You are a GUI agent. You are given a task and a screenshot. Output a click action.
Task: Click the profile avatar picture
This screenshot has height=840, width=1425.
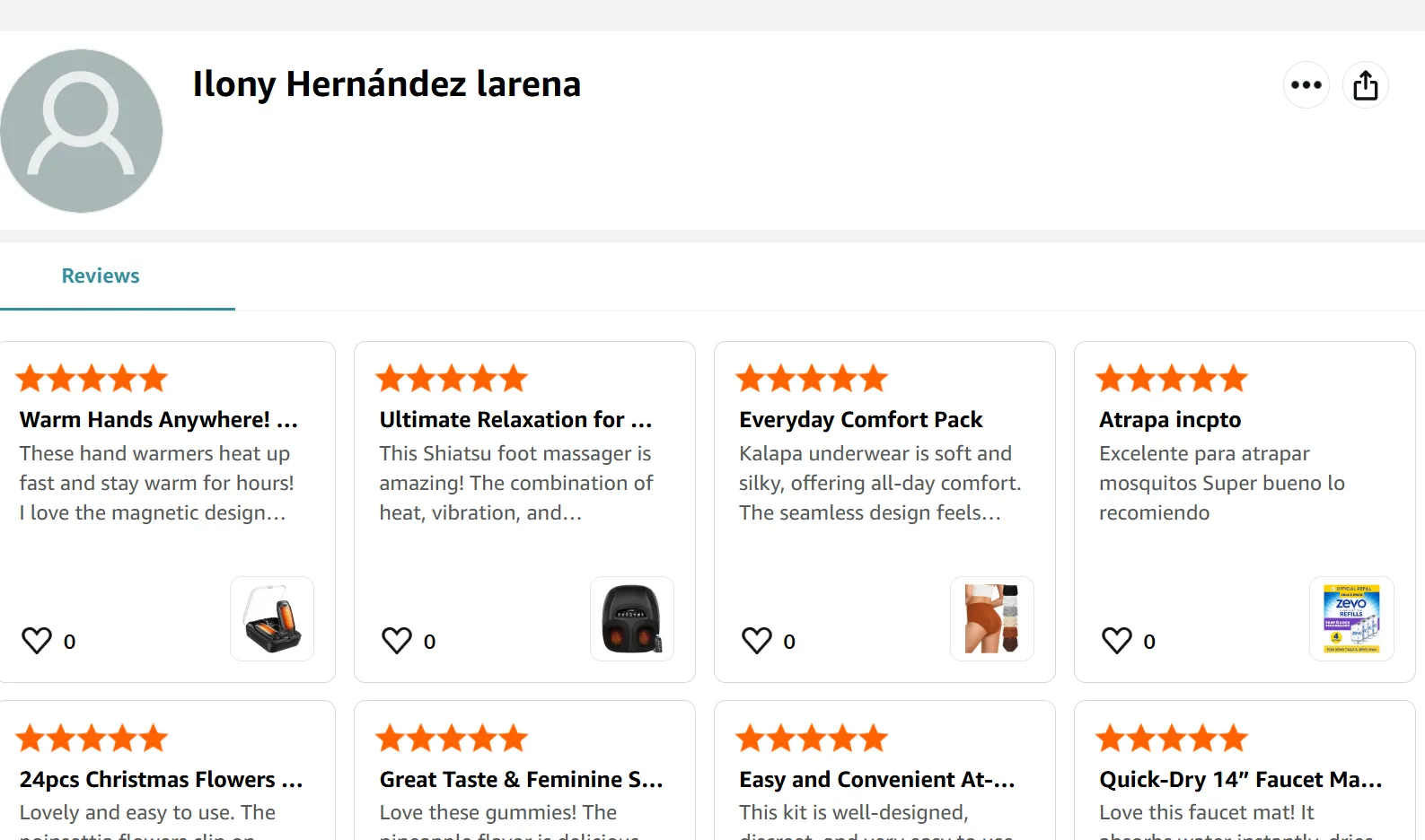(x=82, y=131)
